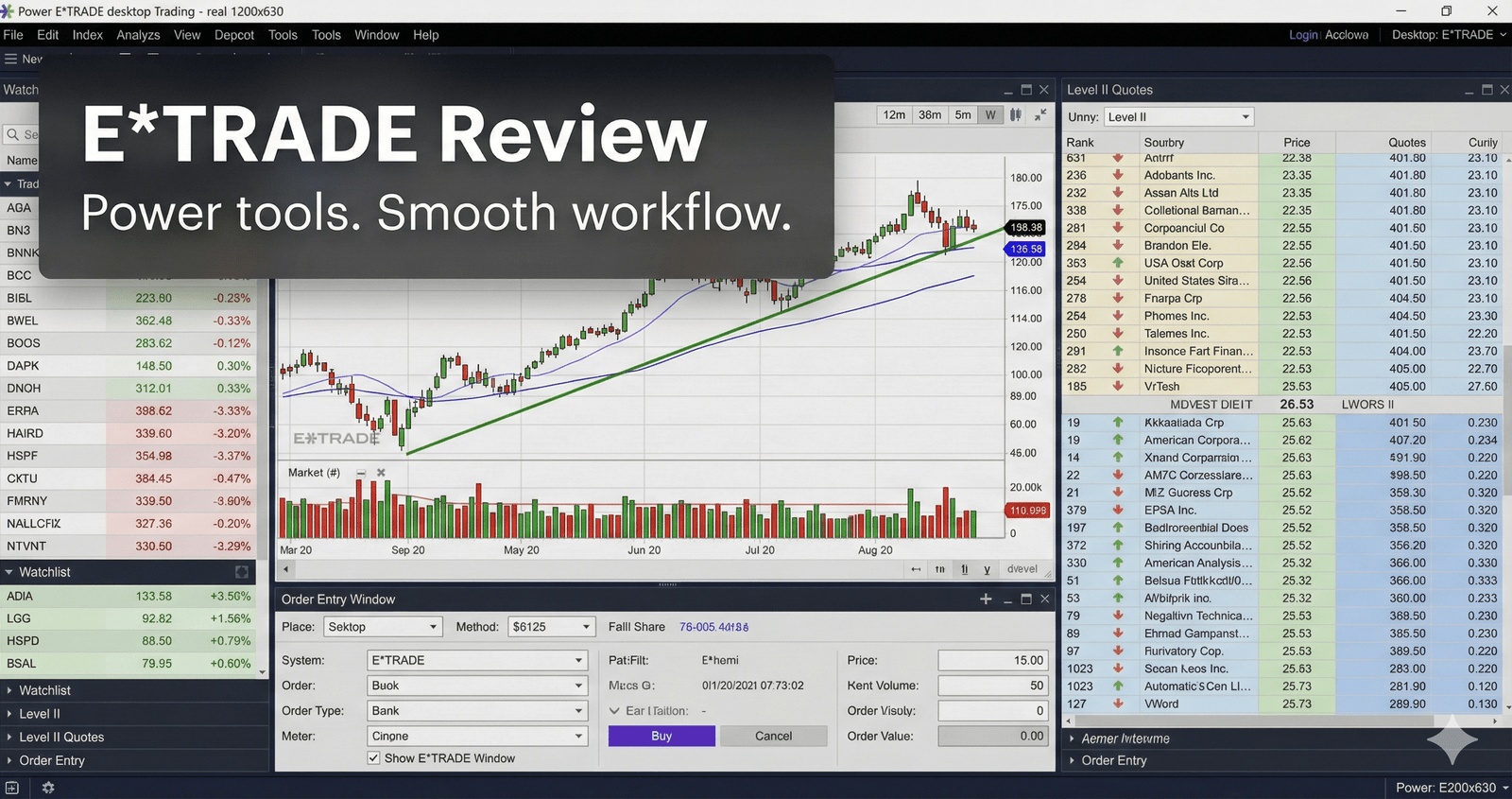Expand Ear lTaitlon chevron in order form

point(614,711)
